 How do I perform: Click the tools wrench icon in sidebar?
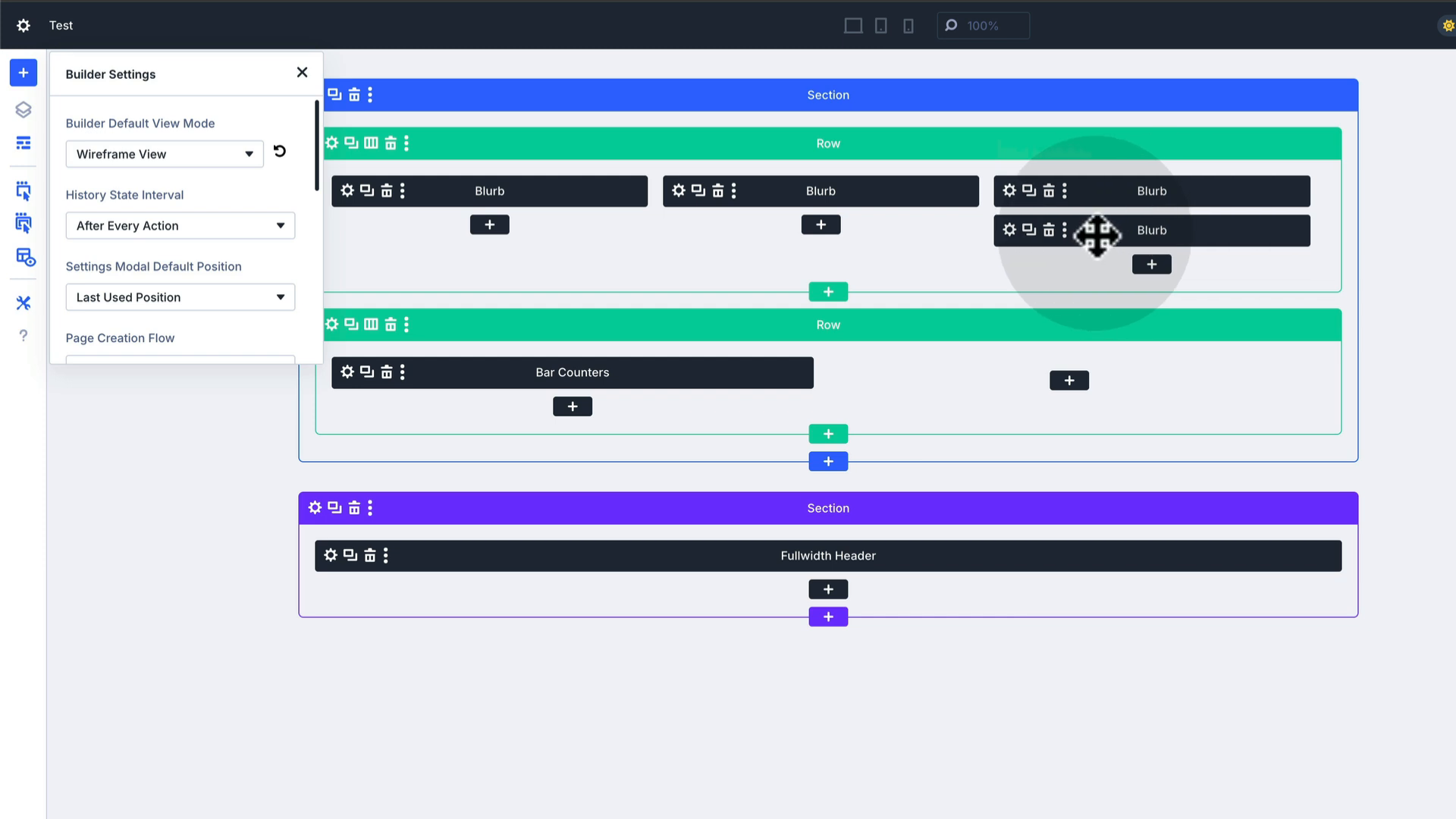23,303
